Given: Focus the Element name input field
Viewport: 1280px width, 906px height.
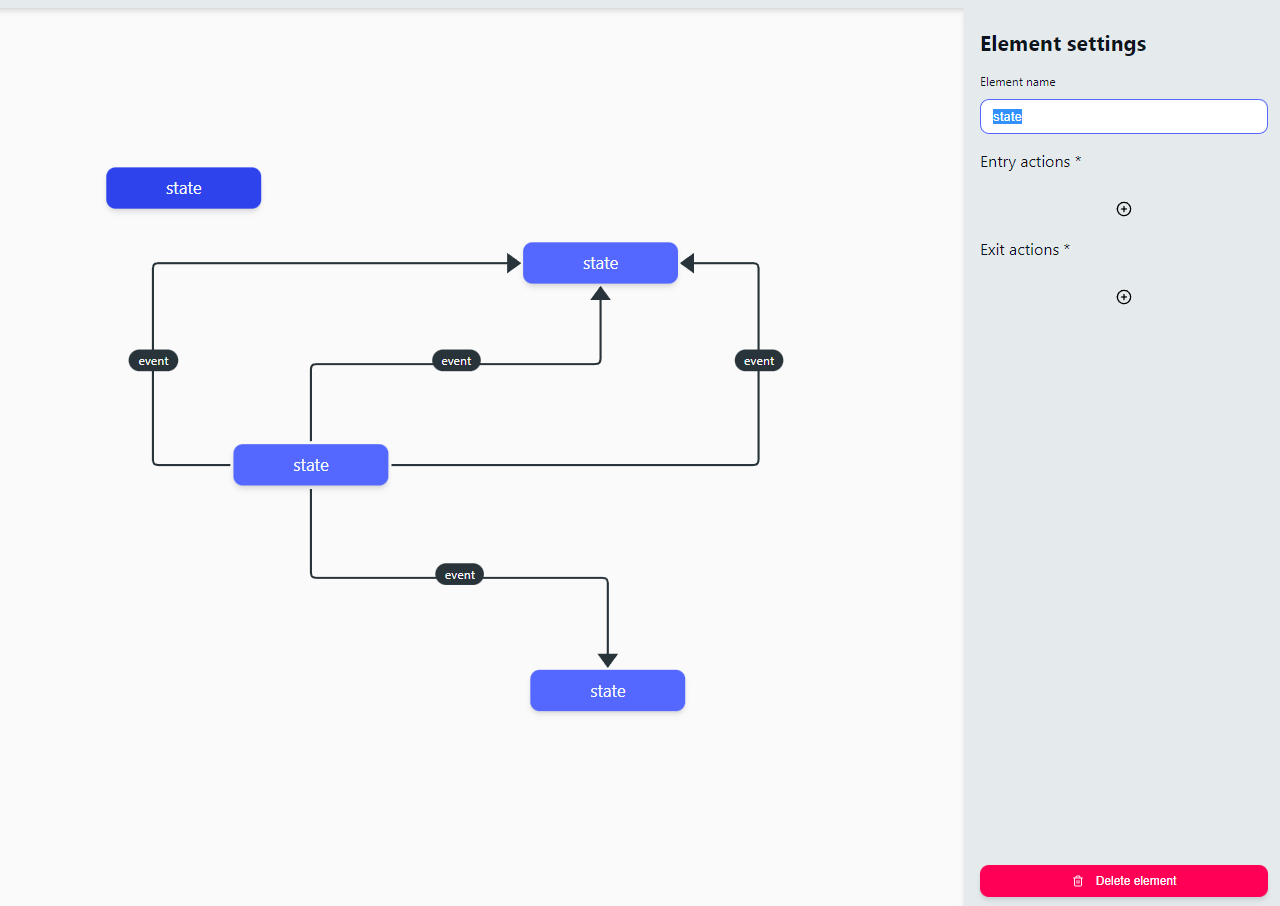Looking at the screenshot, I should pyautogui.click(x=1123, y=116).
